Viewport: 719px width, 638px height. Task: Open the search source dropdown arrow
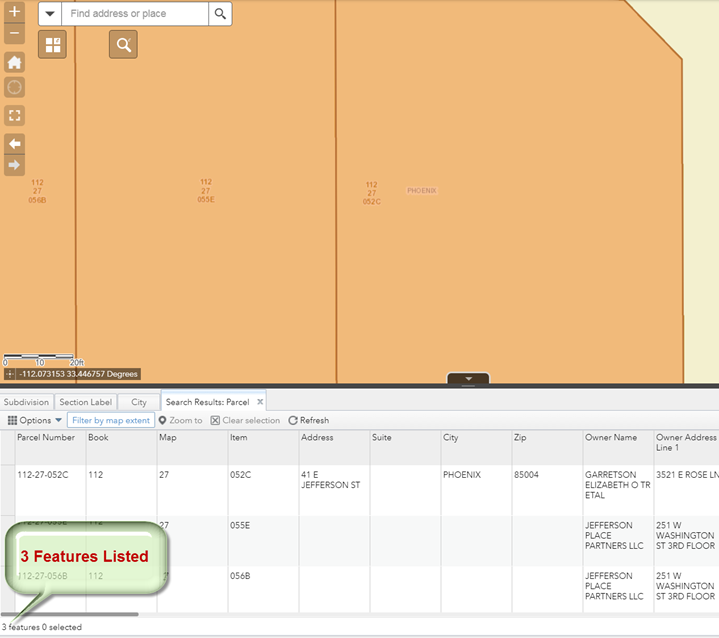tap(50, 14)
